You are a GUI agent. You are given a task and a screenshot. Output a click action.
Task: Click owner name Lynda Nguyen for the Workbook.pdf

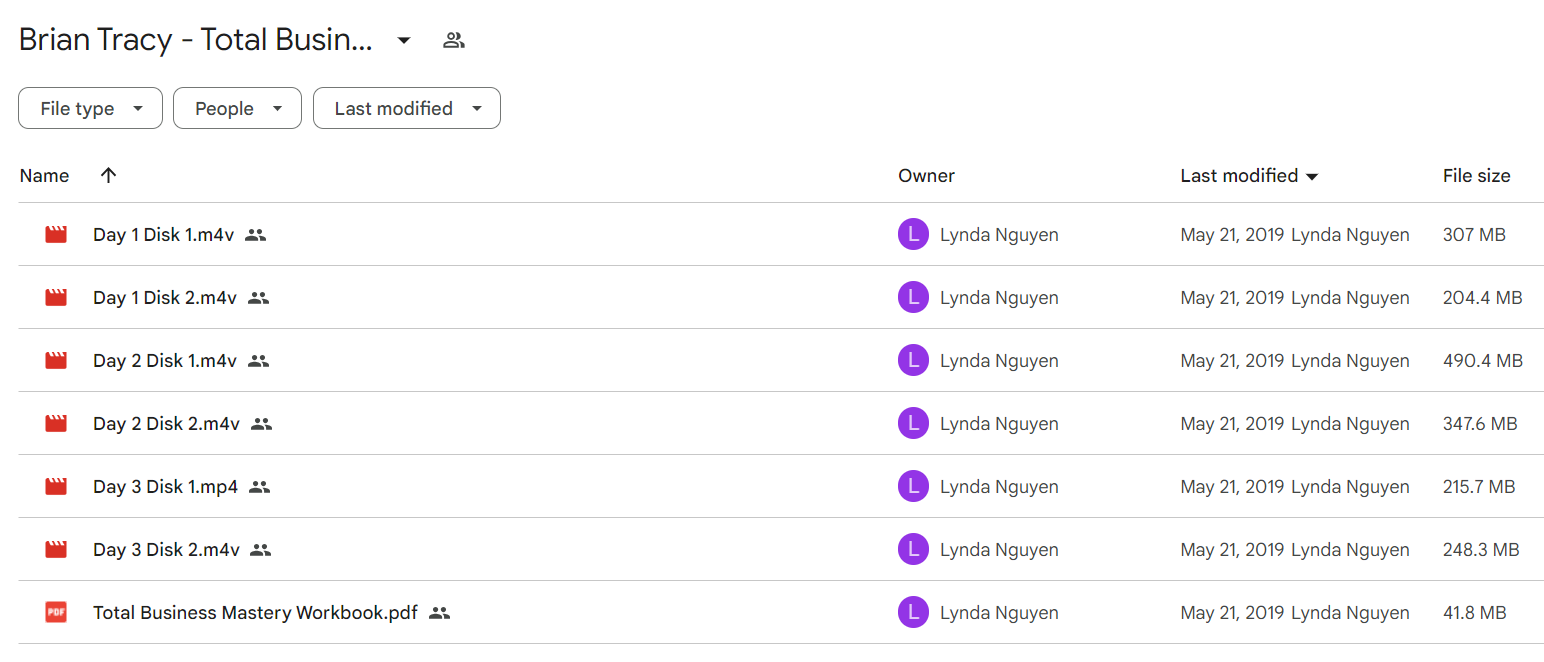(x=999, y=613)
